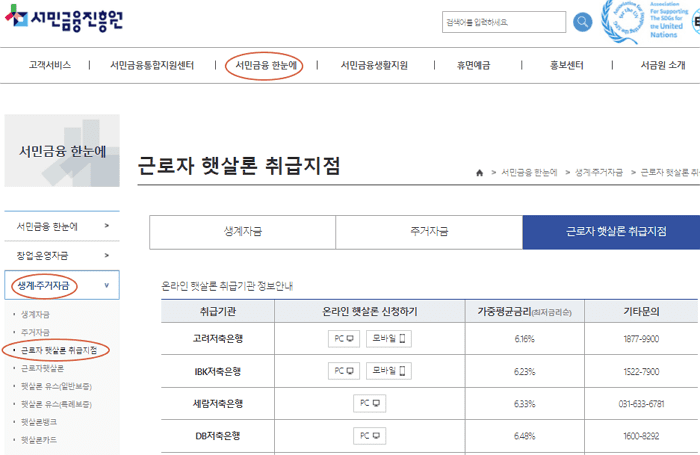
Task: Collapse 생계·주거자금 sidebar section
Action: tap(62, 285)
